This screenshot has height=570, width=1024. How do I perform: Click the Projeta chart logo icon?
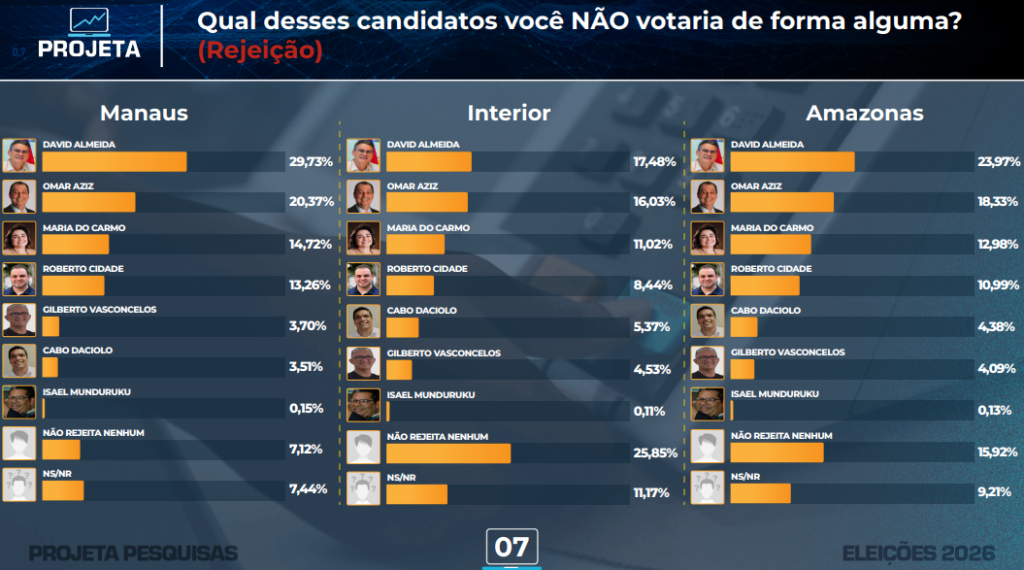[89, 22]
